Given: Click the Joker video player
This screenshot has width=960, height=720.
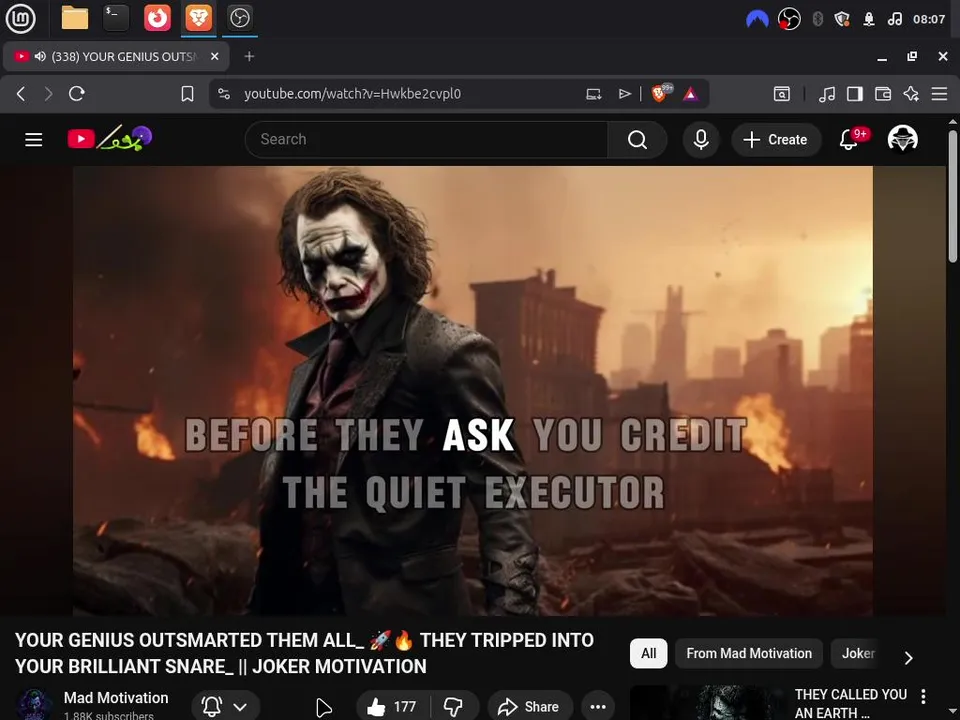Looking at the screenshot, I should (473, 391).
